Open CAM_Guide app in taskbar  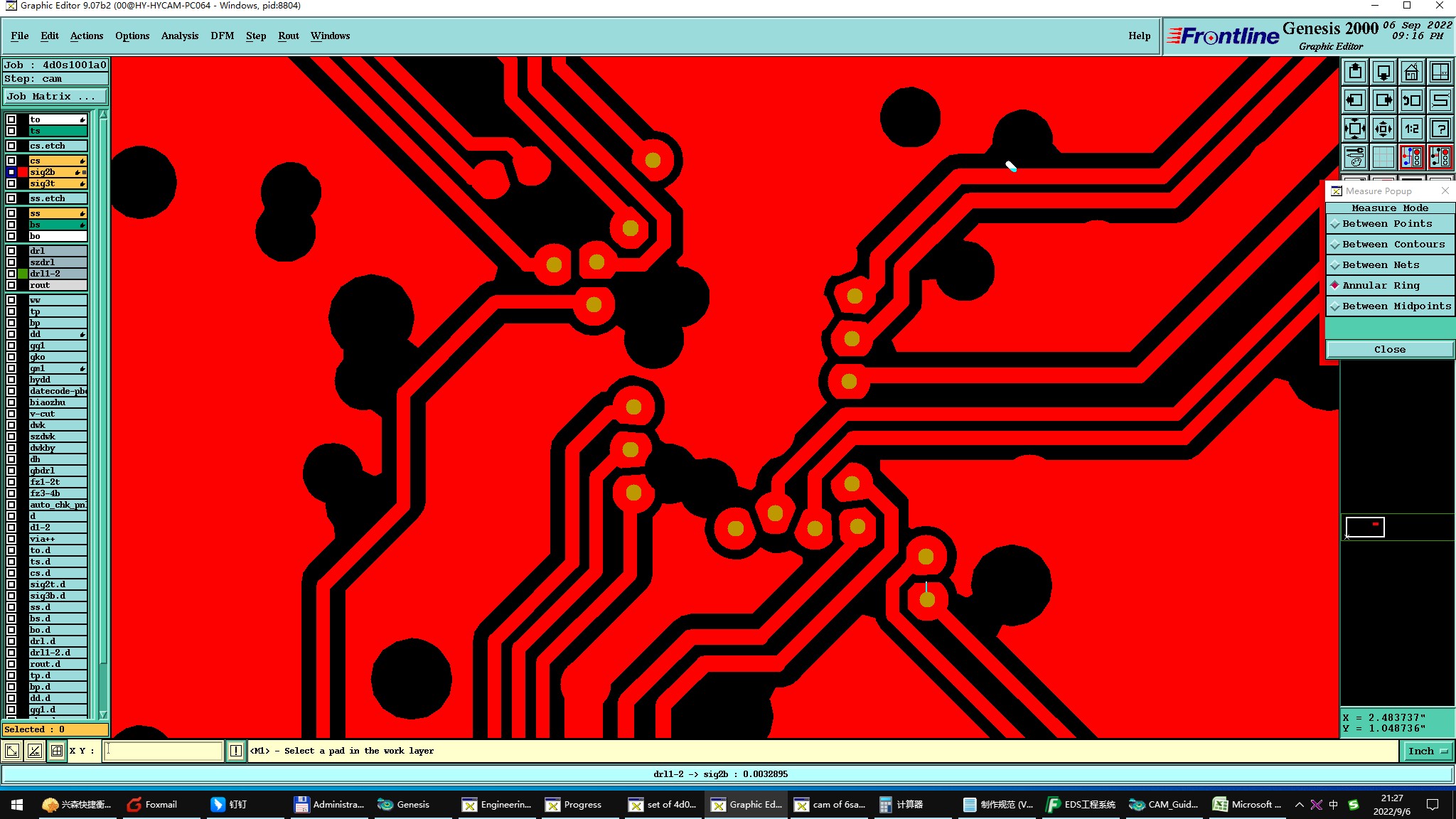pyautogui.click(x=1164, y=804)
